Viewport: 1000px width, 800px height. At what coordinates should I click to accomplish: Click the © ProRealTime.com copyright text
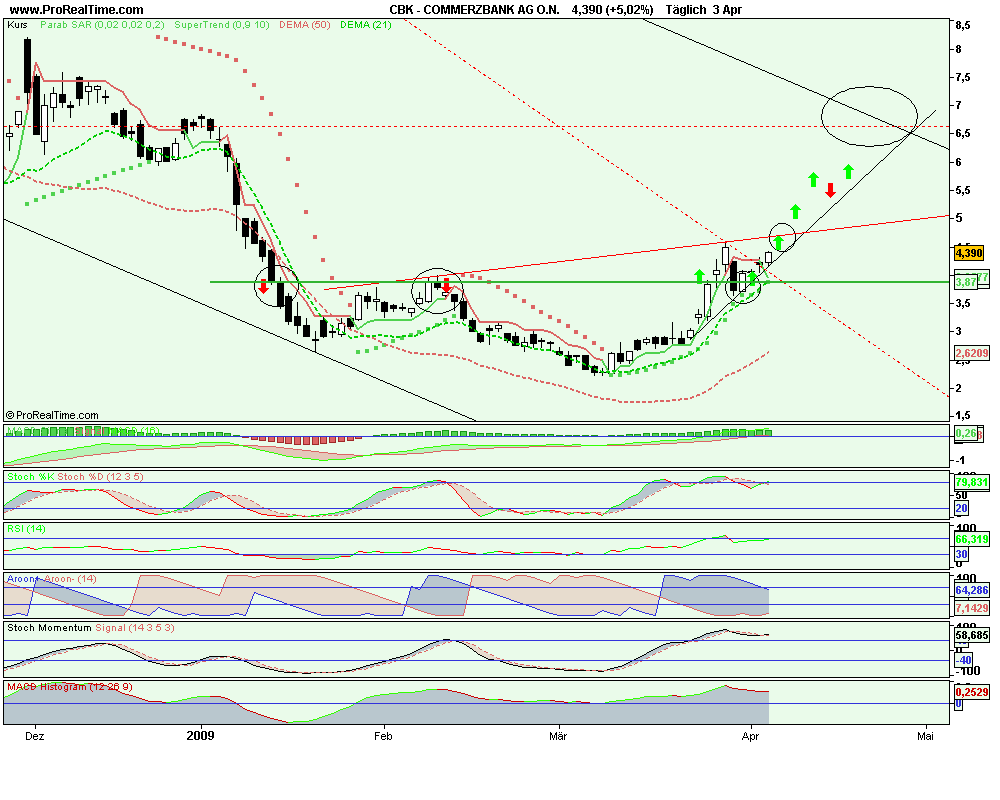pos(52,415)
